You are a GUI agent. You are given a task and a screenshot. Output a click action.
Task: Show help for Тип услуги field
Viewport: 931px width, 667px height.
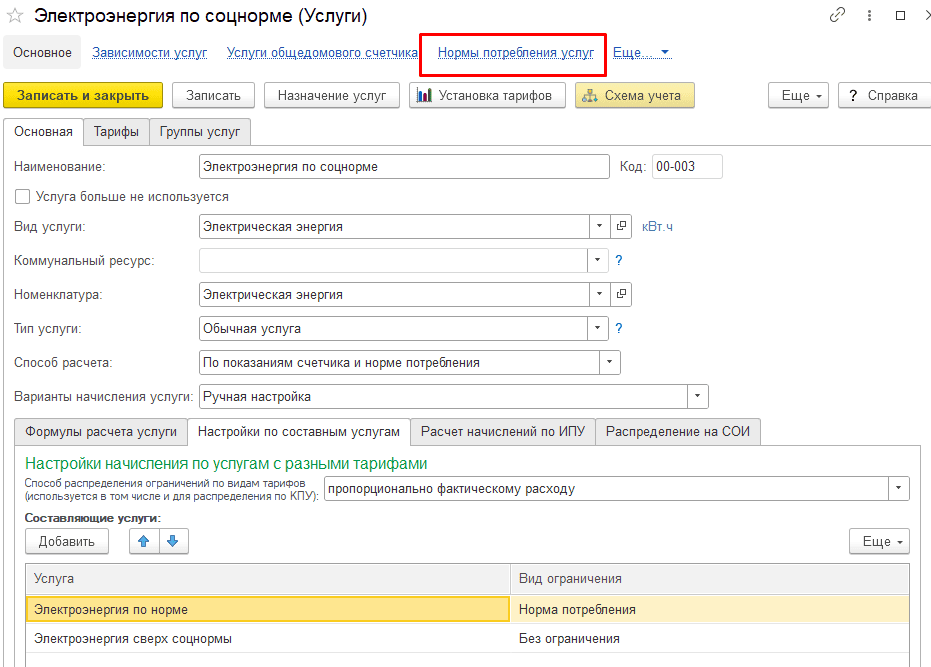(619, 328)
